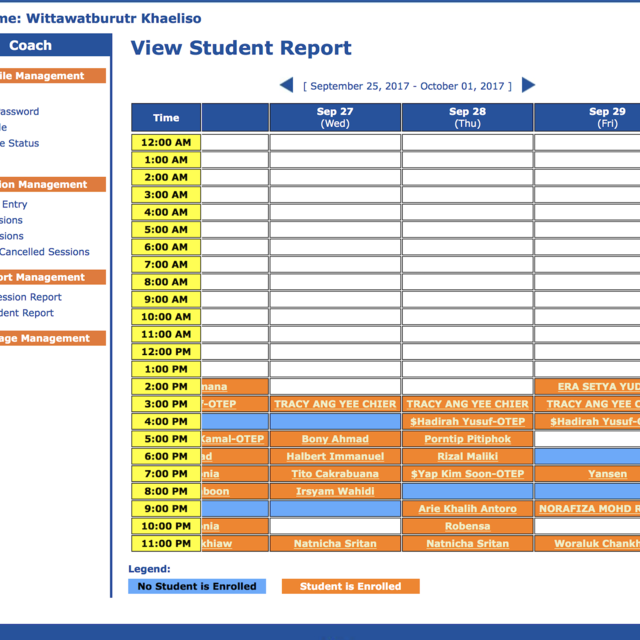Click the 12:00 PM time cell
The width and height of the screenshot is (640, 640).
pos(166,352)
